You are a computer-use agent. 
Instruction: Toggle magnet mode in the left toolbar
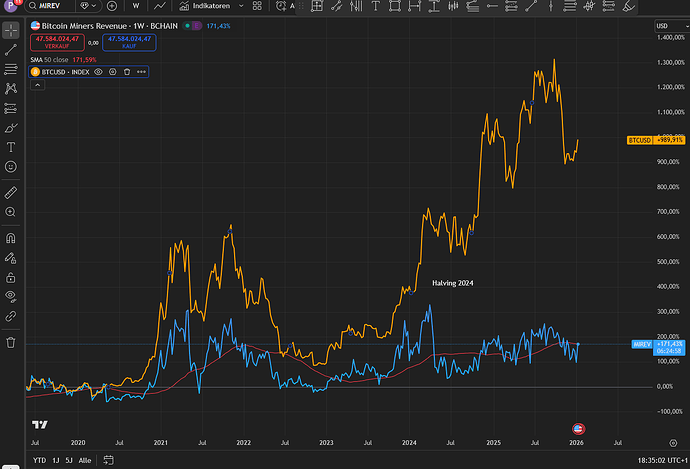point(11,238)
